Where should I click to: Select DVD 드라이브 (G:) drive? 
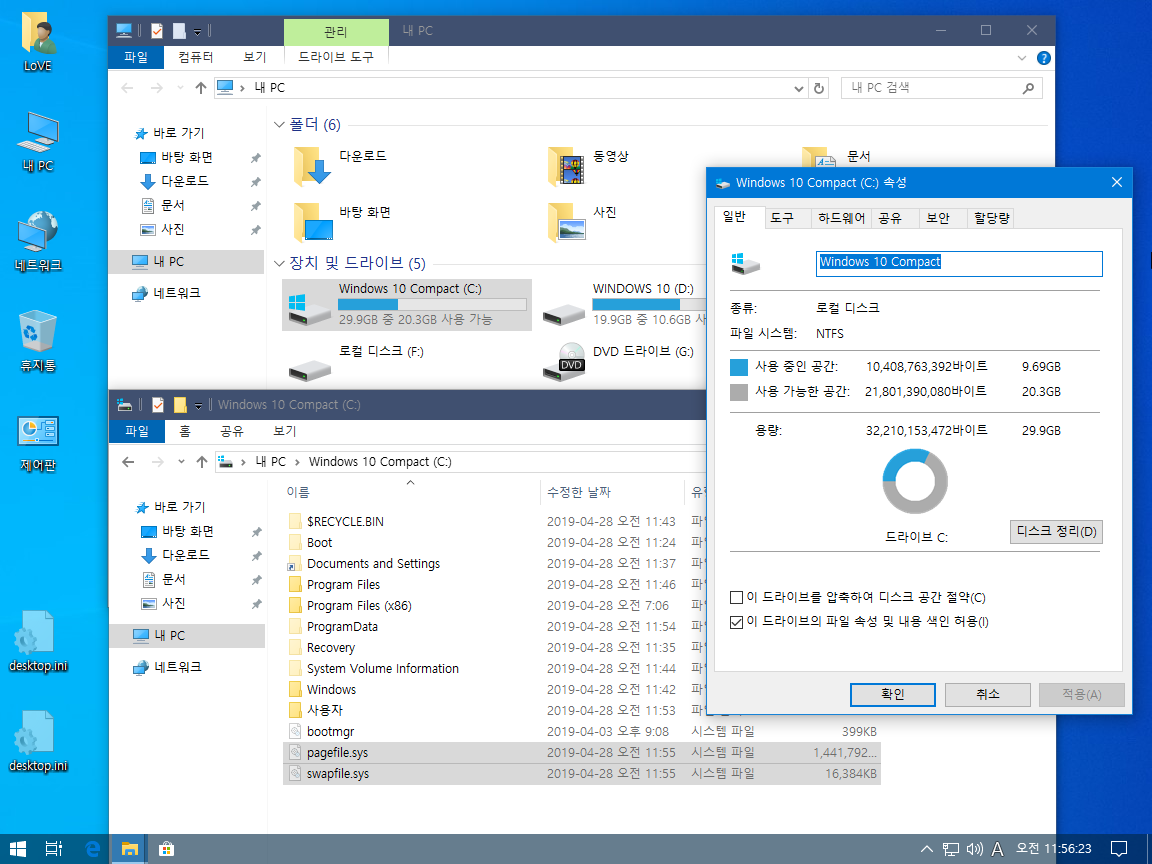[619, 360]
